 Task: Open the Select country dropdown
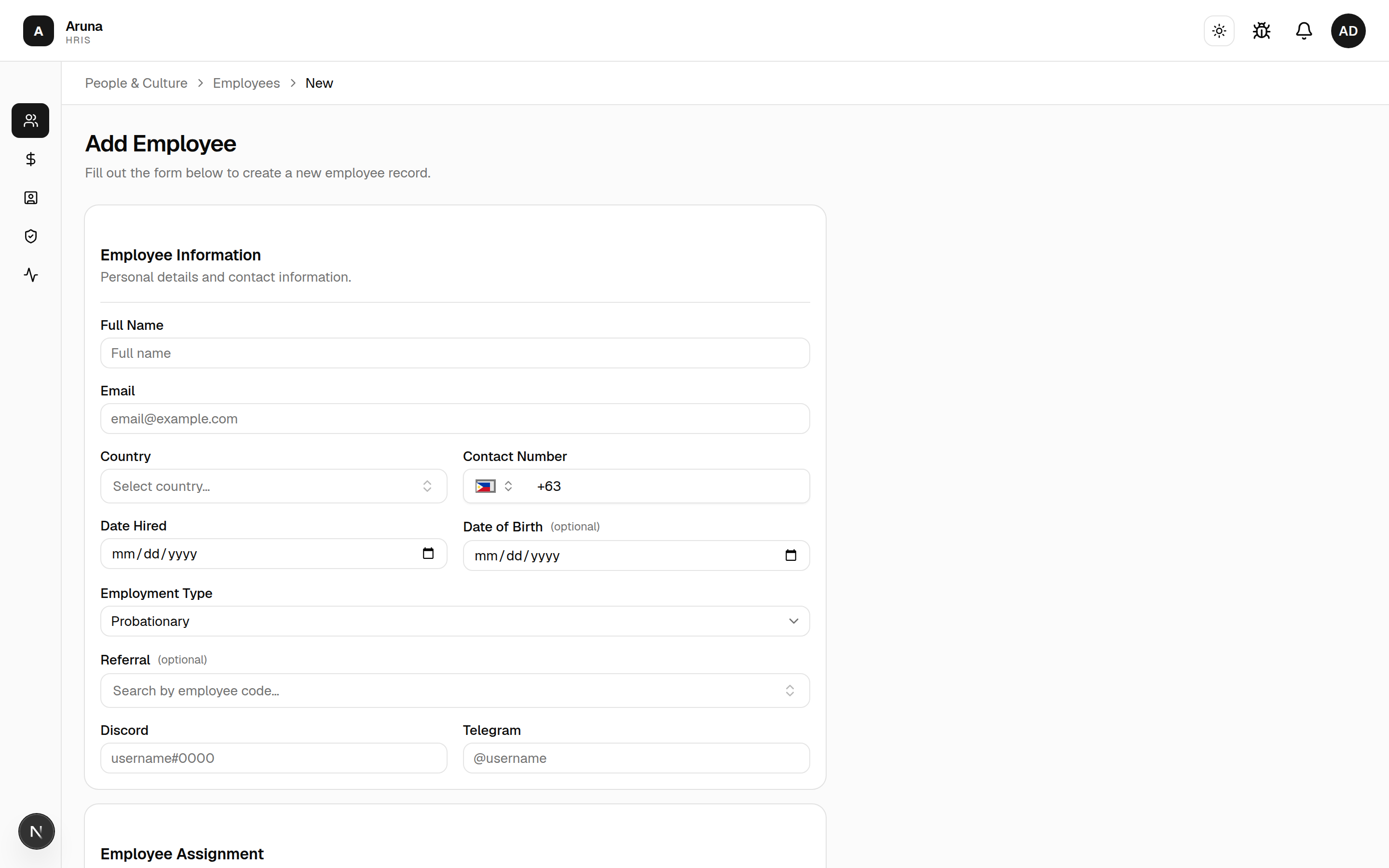(x=274, y=486)
